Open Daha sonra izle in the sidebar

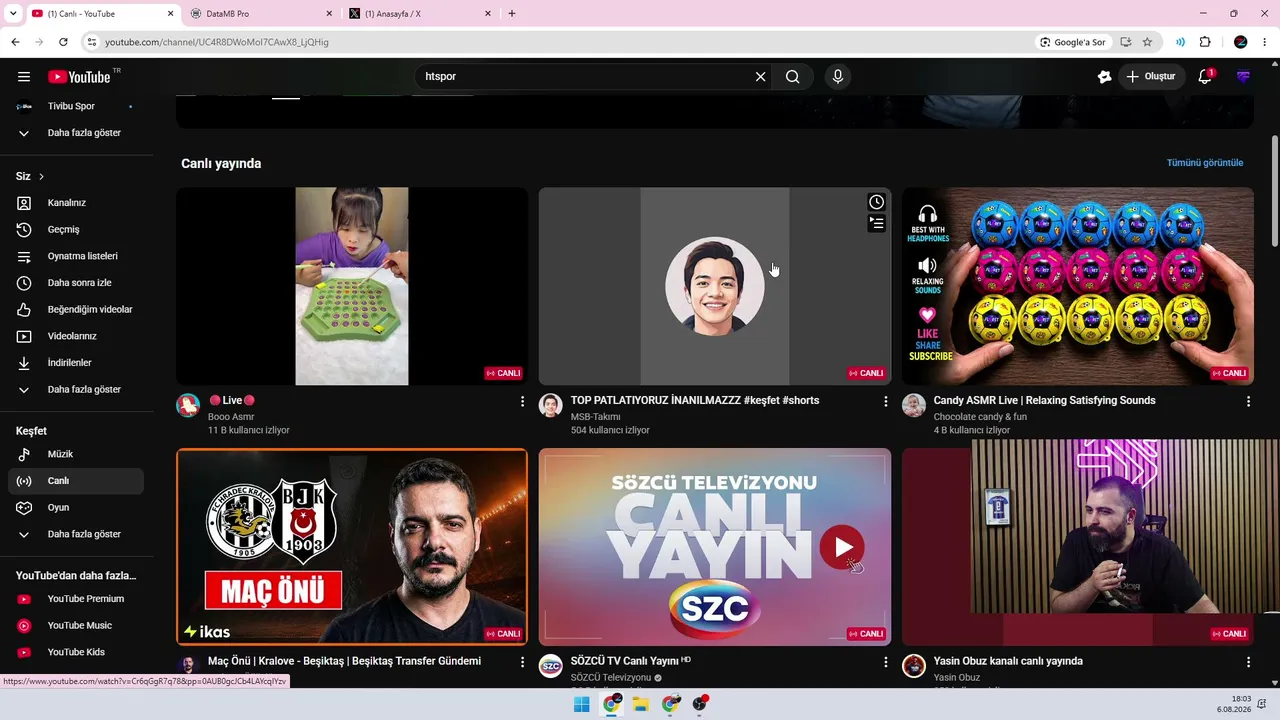(76, 283)
